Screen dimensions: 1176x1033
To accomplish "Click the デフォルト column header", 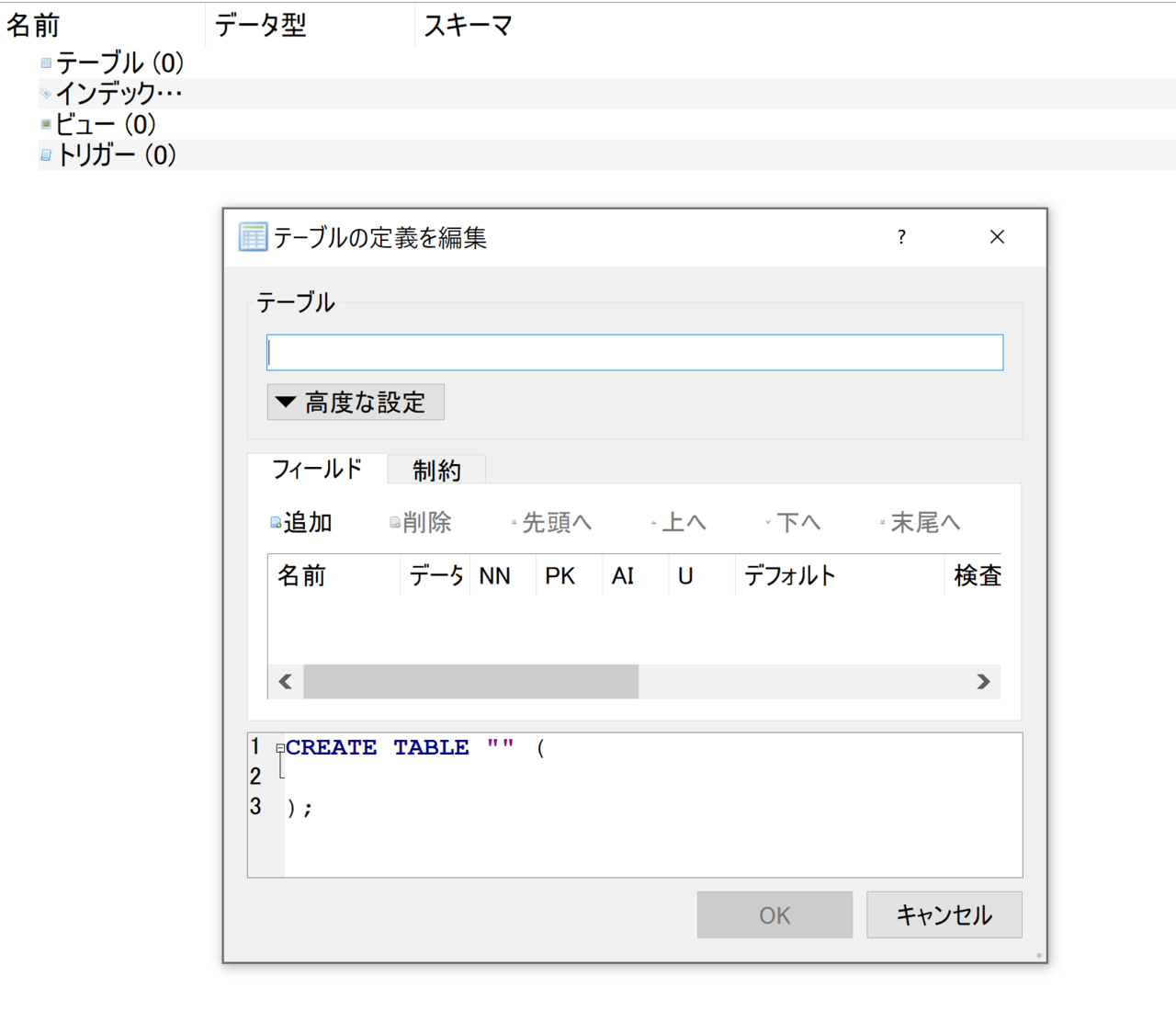I will [x=840, y=576].
